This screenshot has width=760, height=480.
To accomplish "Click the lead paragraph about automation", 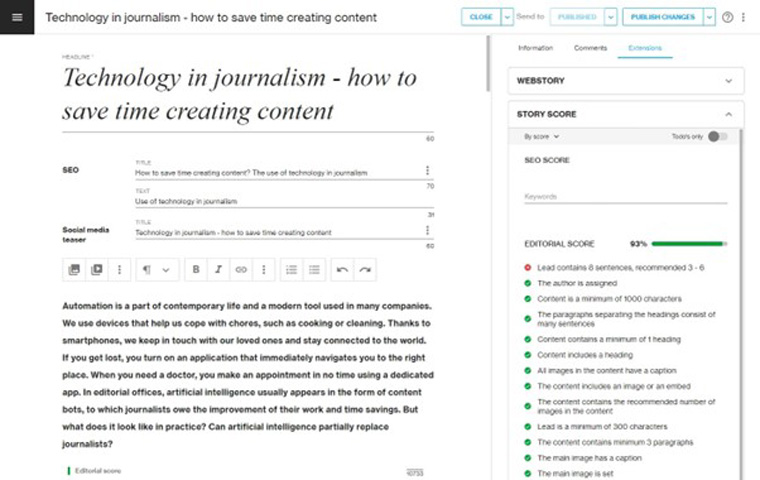I will 248,375.
